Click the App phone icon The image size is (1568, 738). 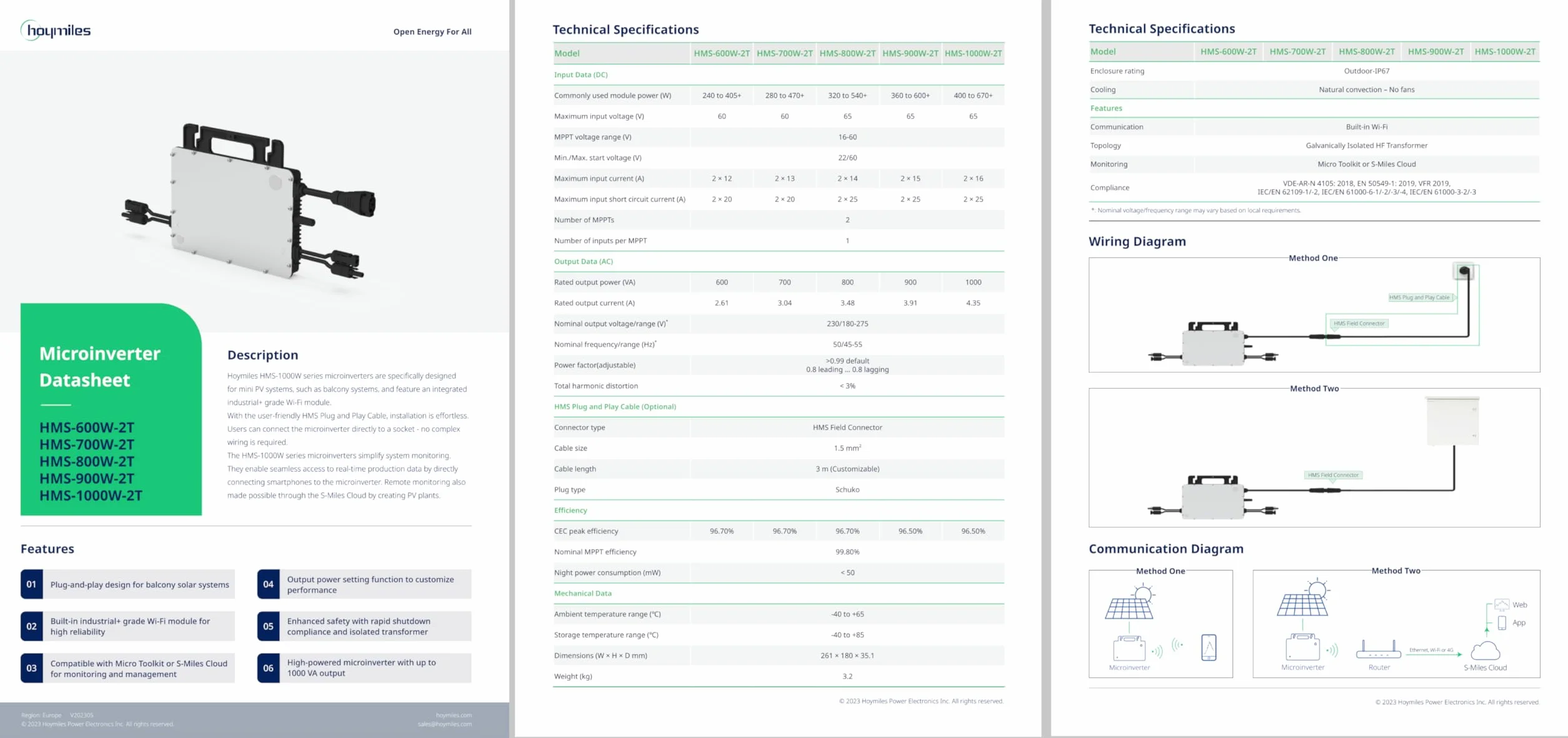(x=1502, y=622)
